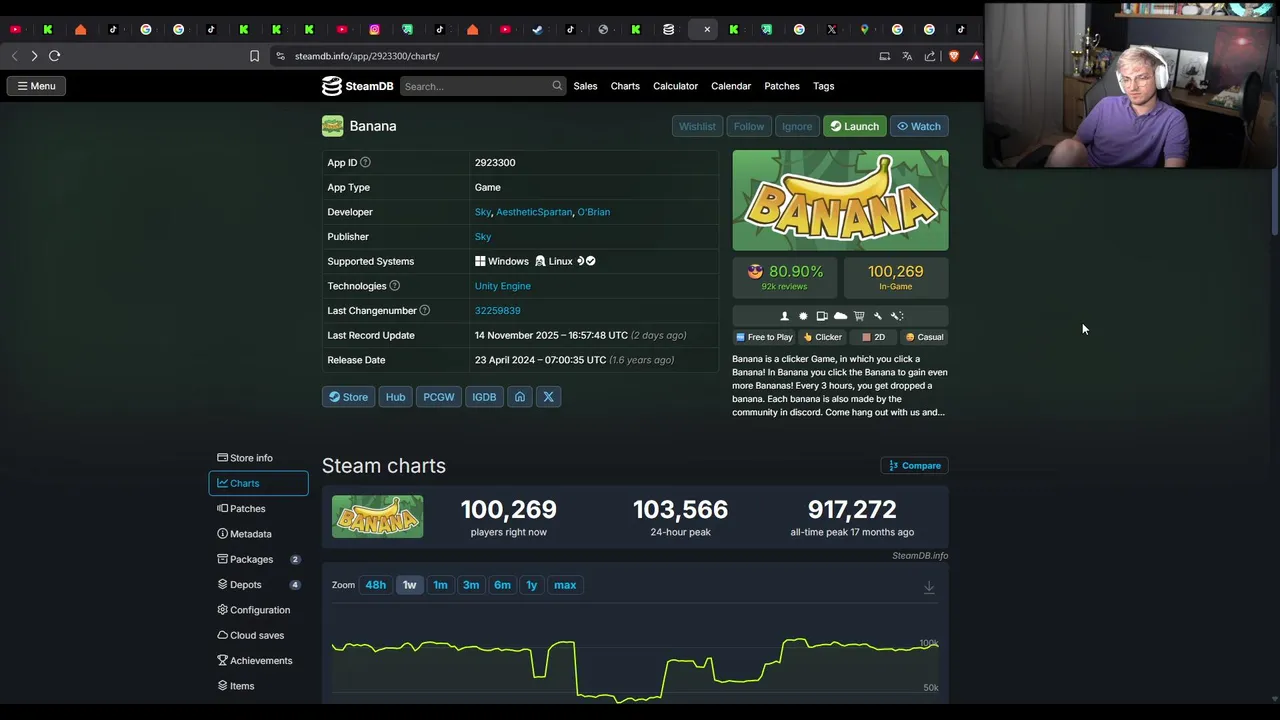This screenshot has width=1280, height=720.
Task: Open the X (Twitter) link button
Action: tap(548, 397)
